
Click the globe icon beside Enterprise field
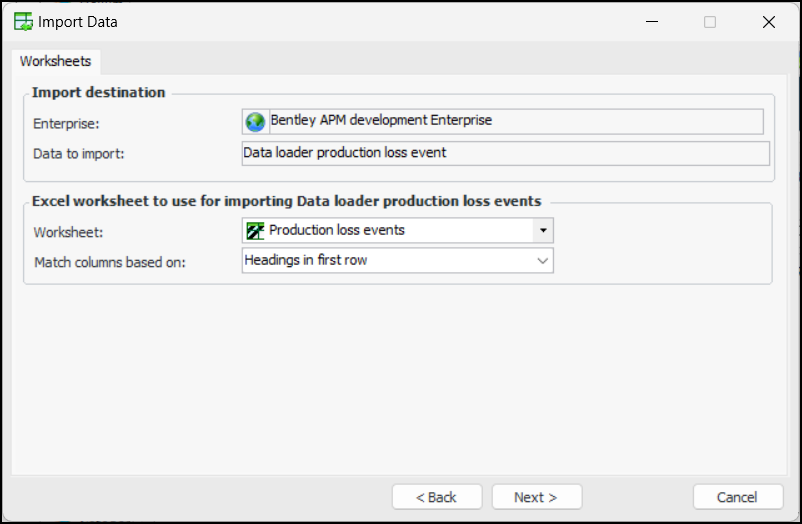coord(255,121)
